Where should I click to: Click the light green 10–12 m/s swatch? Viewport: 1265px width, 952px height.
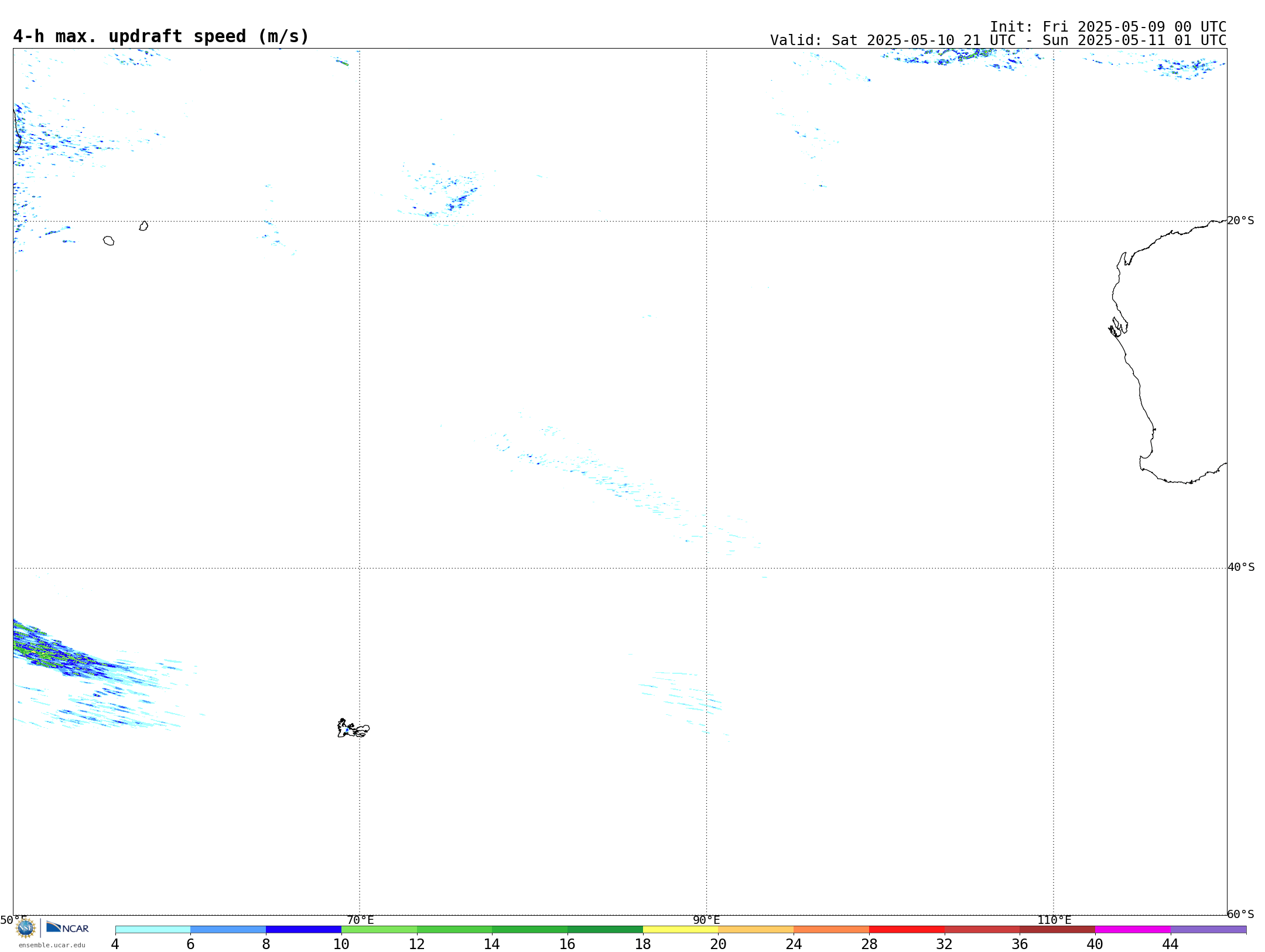(x=379, y=929)
